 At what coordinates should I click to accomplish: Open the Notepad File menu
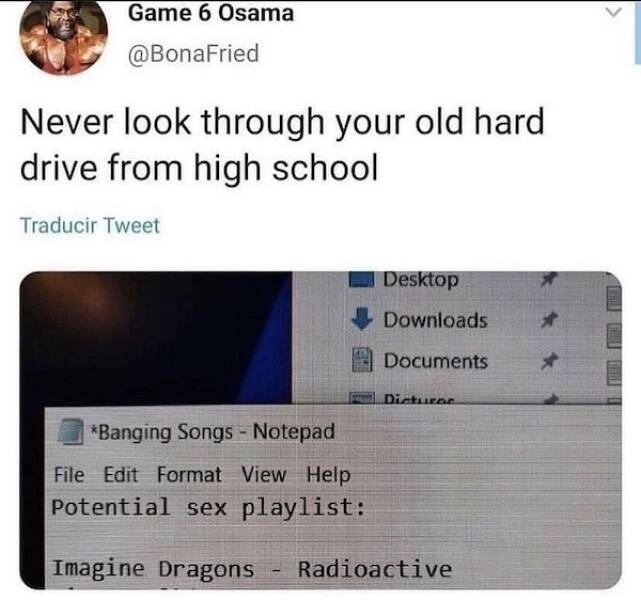[x=69, y=475]
